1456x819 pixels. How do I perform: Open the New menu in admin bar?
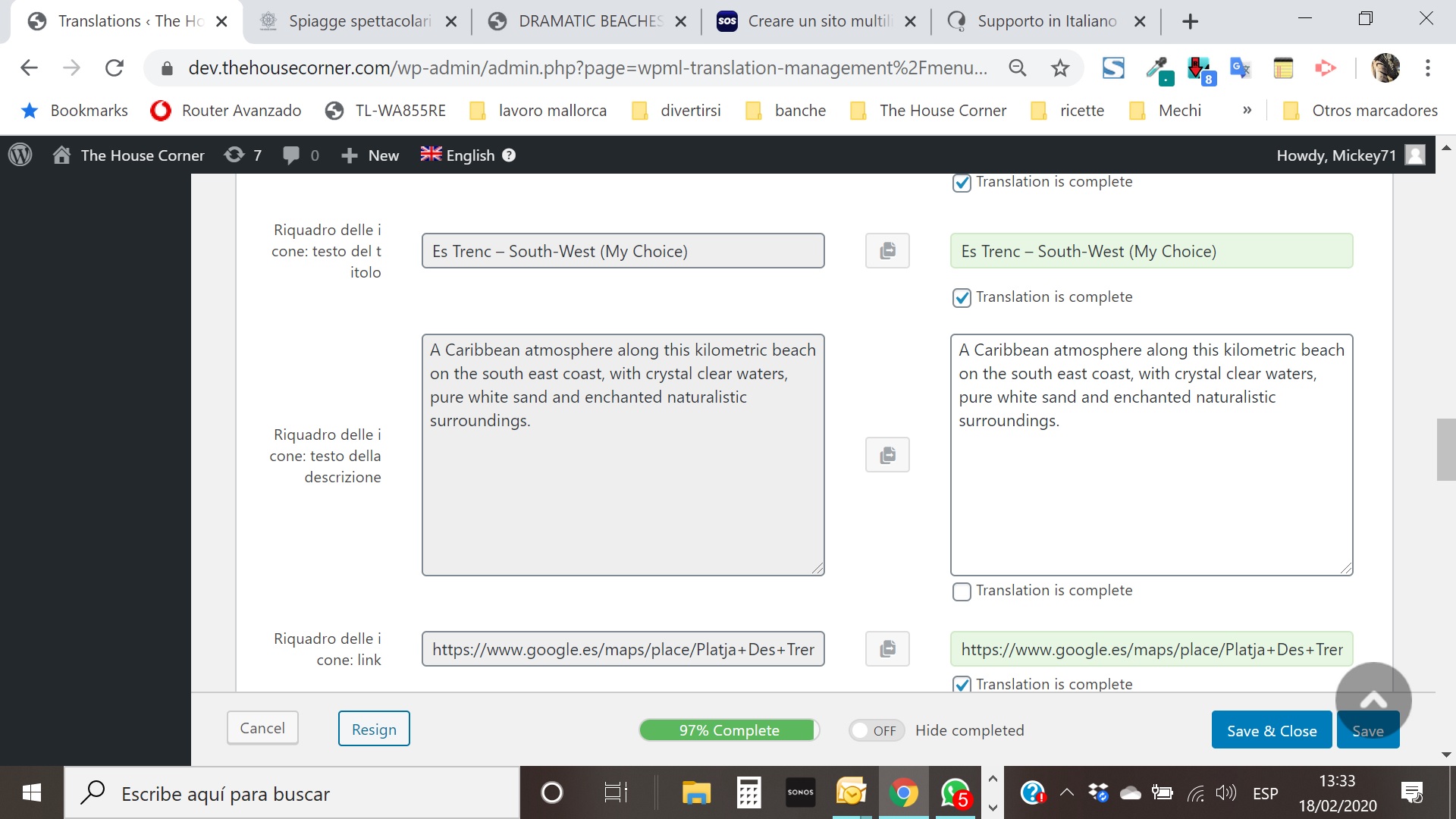pos(371,155)
